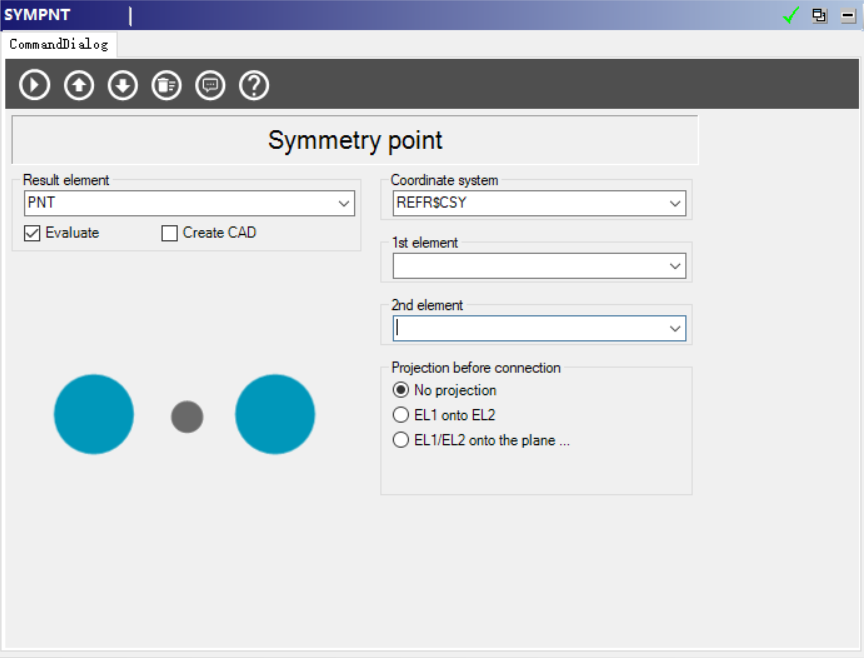This screenshot has width=864, height=658.
Task: Click the circled down-arrow toolbar icon
Action: 122,85
